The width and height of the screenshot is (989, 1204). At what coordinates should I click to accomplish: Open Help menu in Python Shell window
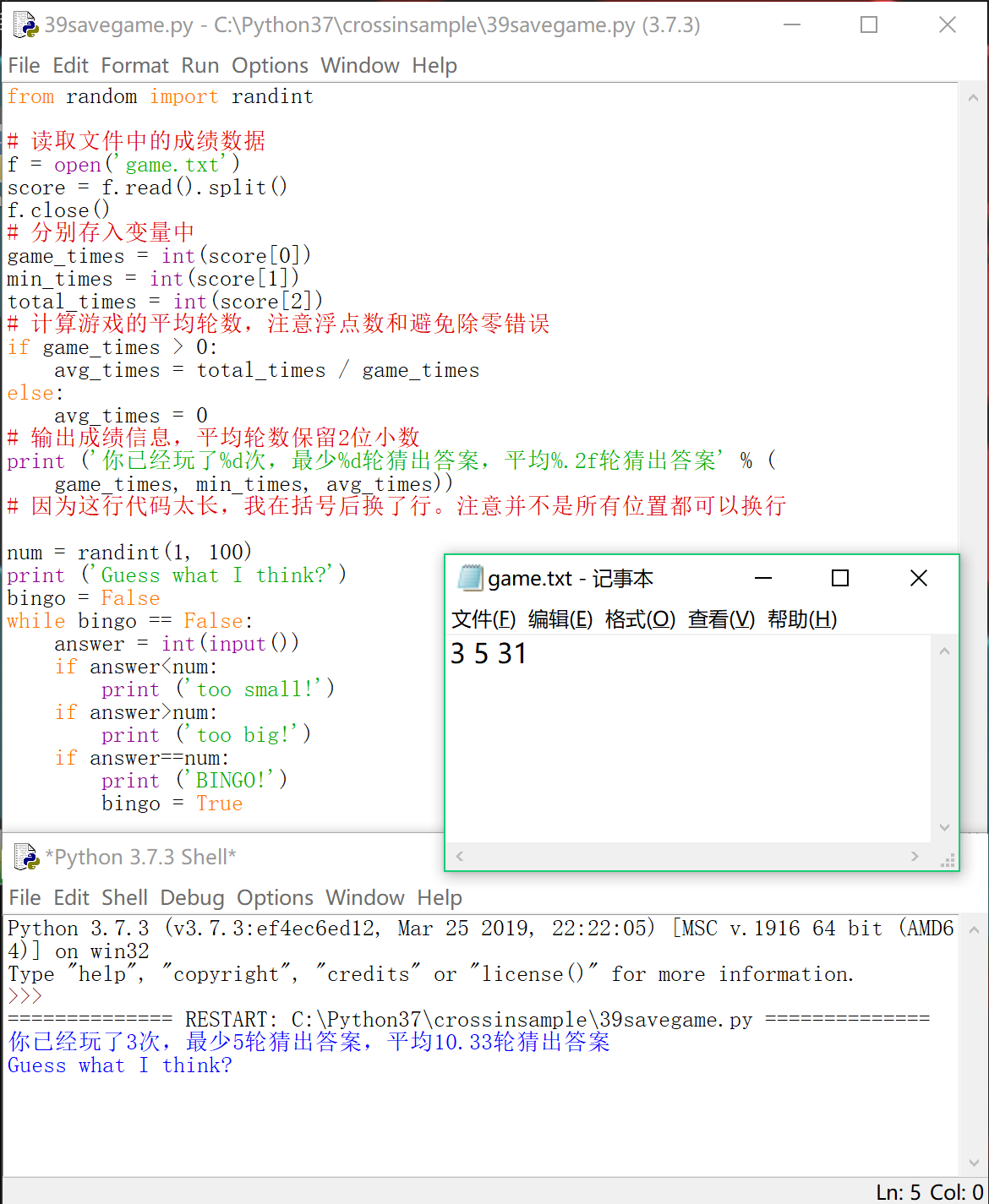pyautogui.click(x=440, y=897)
